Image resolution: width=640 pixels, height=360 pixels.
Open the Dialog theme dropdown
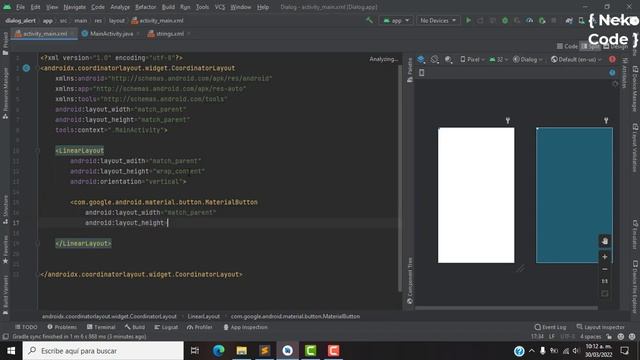coord(528,60)
